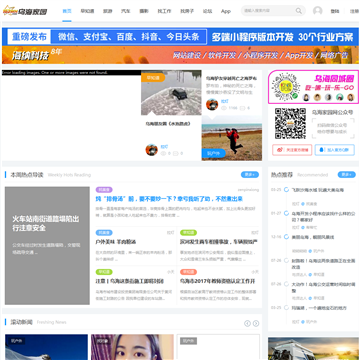Open the 旅游 nav tab
360x360 pixels.
108,11
